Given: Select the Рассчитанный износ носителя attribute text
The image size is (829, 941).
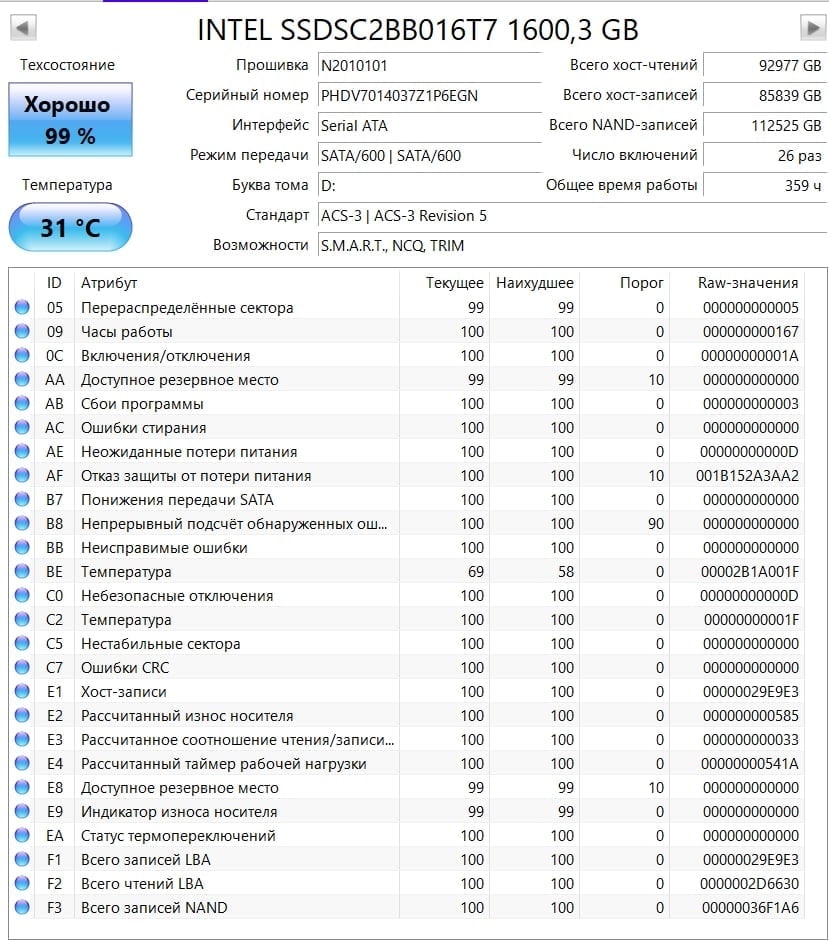Looking at the screenshot, I should [x=187, y=716].
